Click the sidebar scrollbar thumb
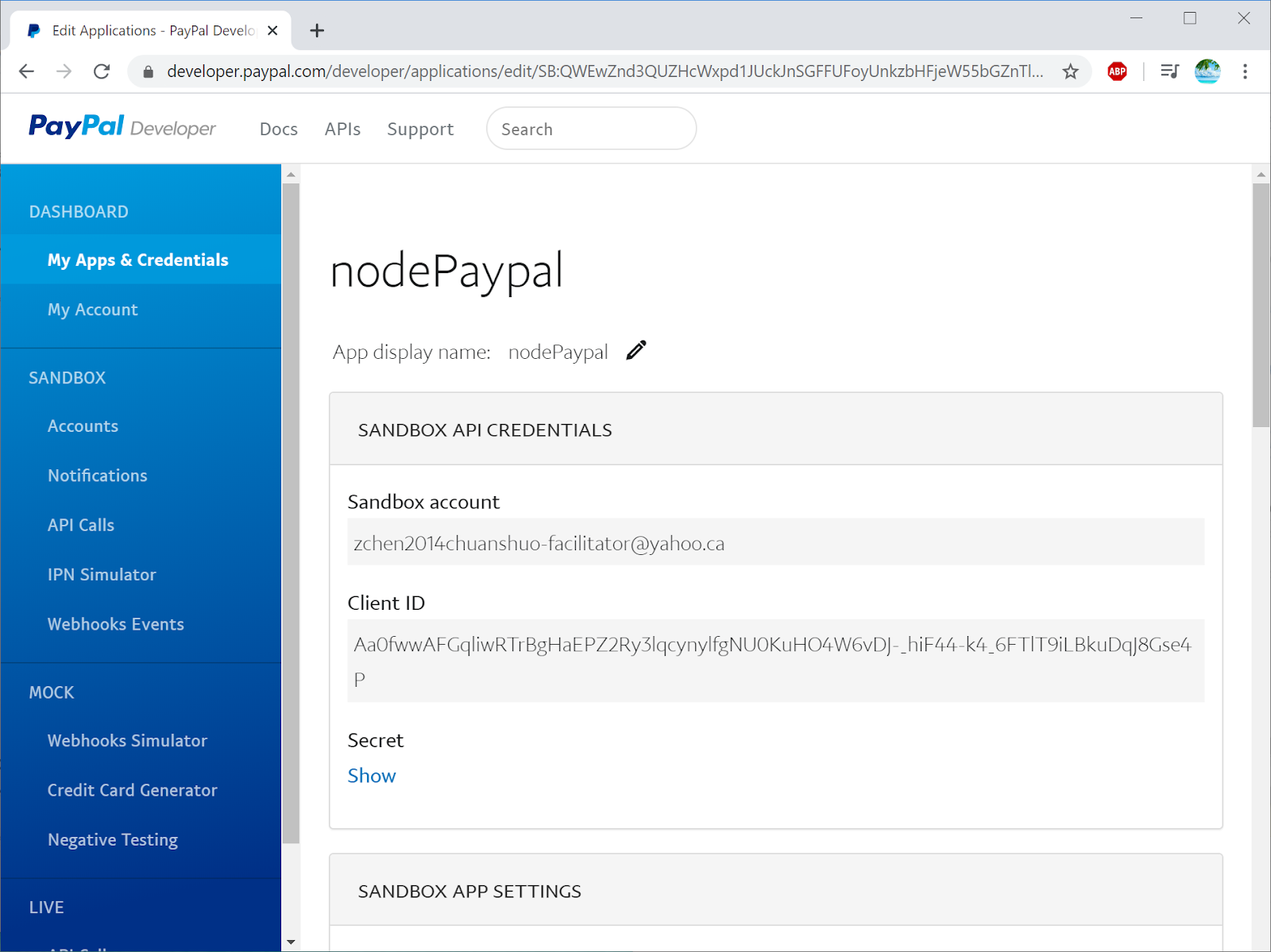 point(291,514)
